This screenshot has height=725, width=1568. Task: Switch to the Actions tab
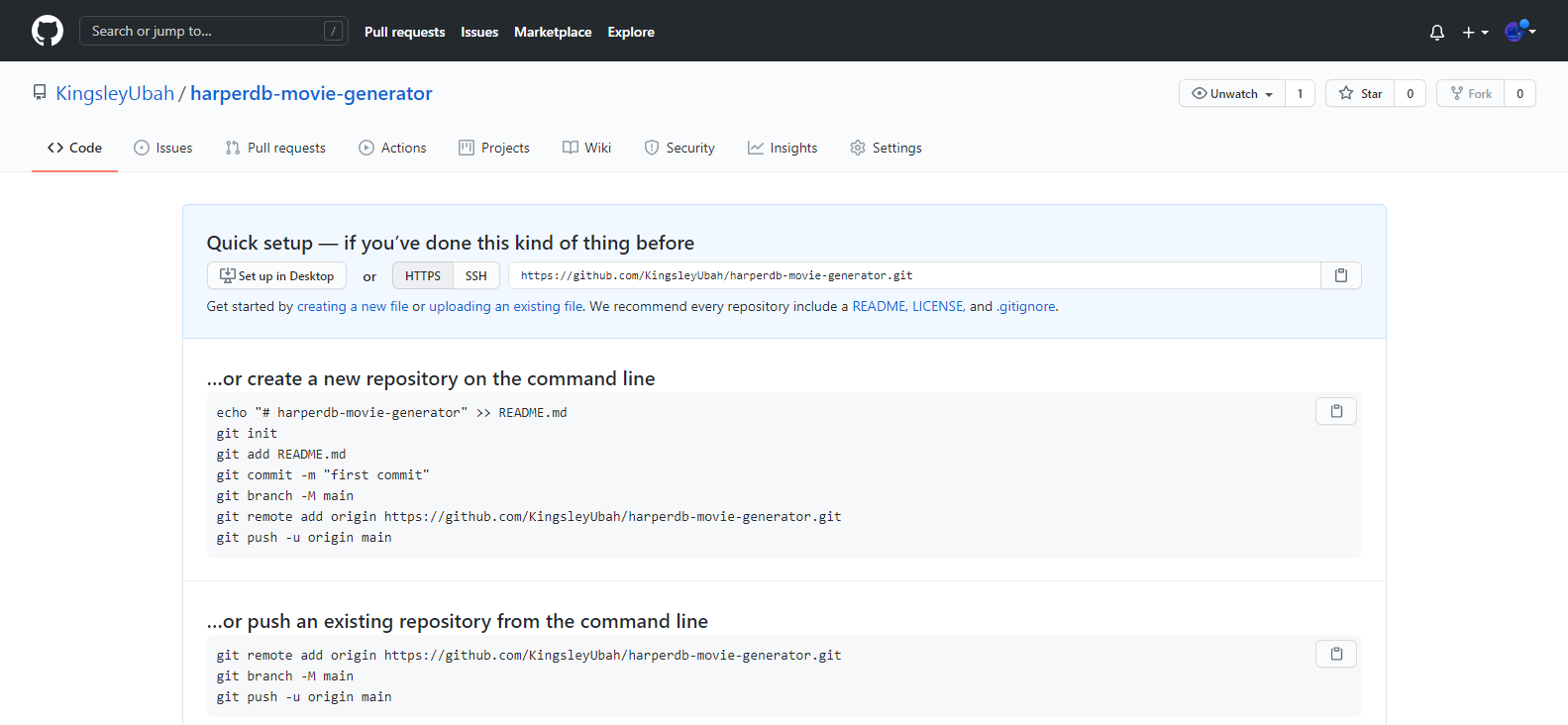[x=392, y=148]
